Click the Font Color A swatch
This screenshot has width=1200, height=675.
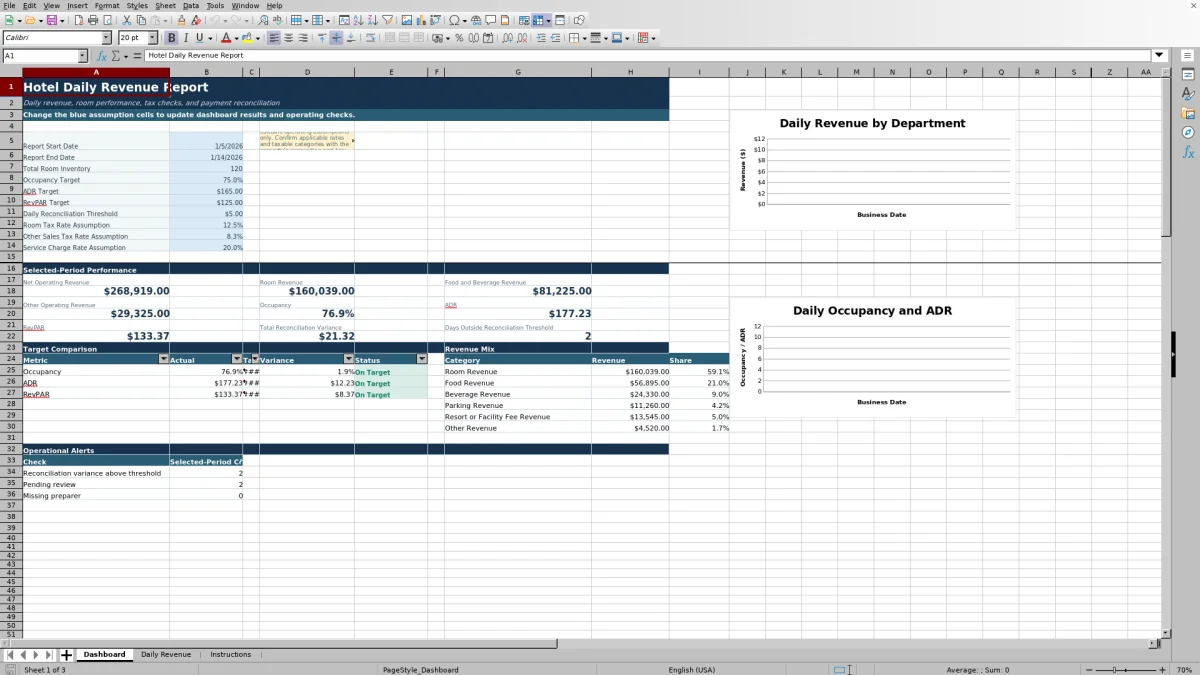click(225, 38)
